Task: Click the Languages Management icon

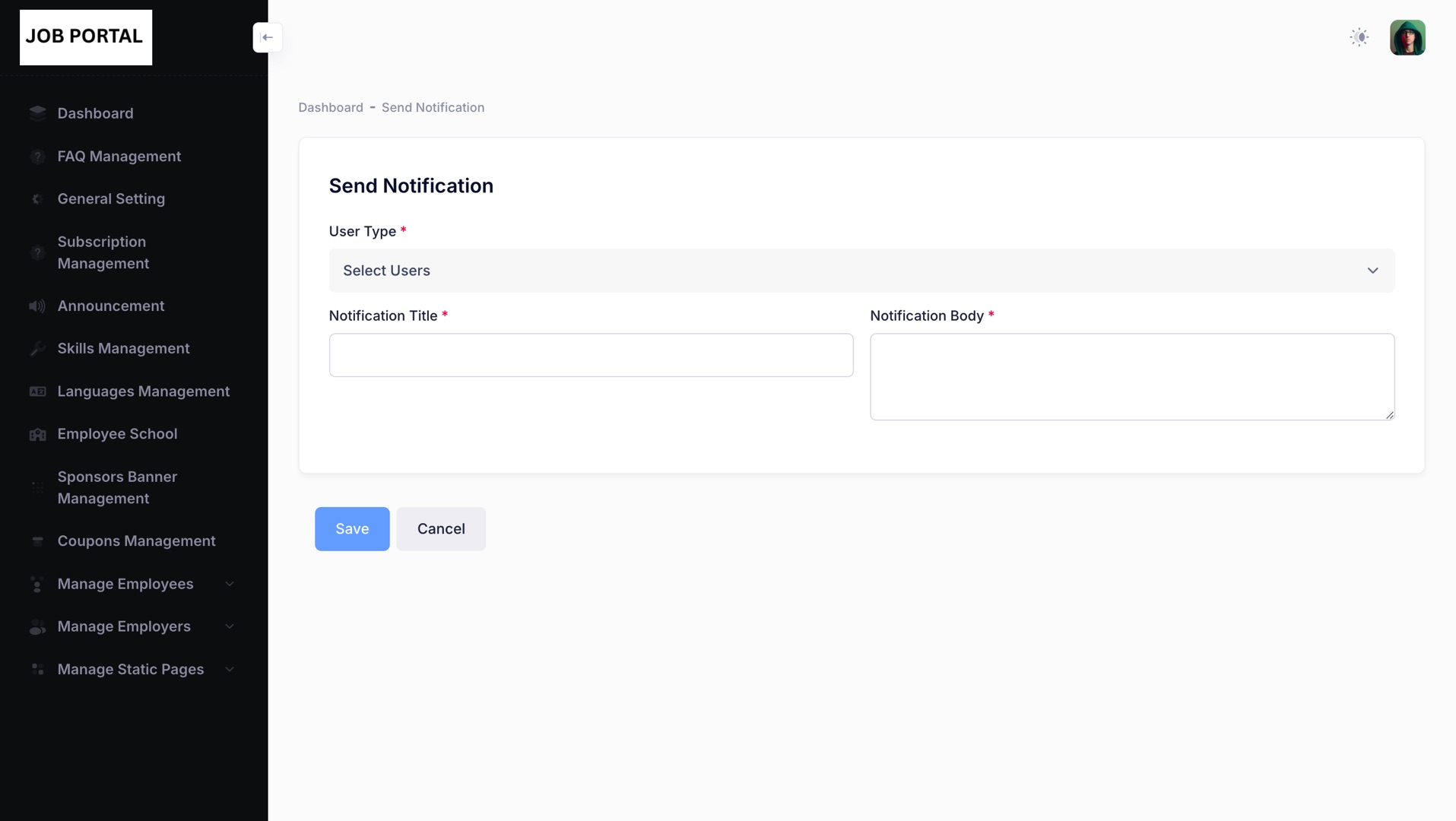Action: point(37,391)
